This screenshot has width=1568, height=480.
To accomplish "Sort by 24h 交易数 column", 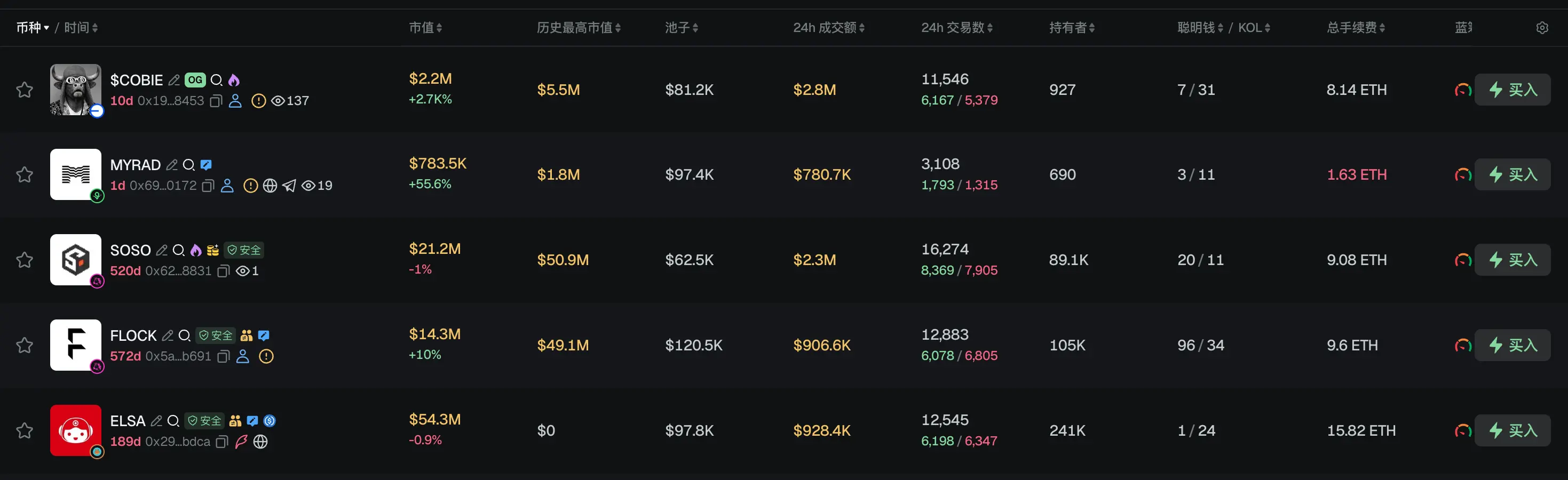I will 957,27.
